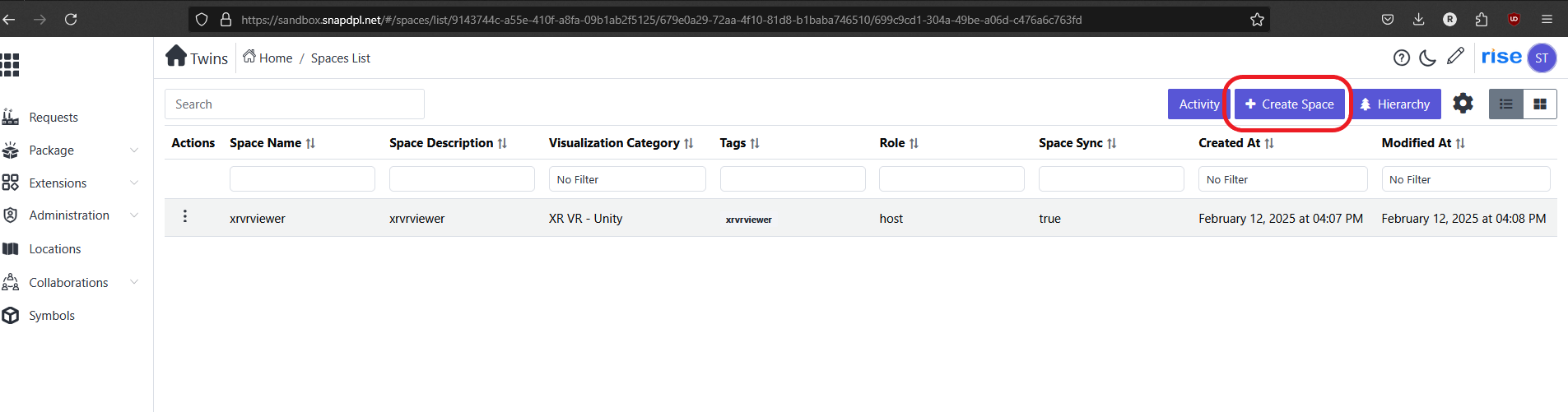Go back in browser history

click(9, 19)
